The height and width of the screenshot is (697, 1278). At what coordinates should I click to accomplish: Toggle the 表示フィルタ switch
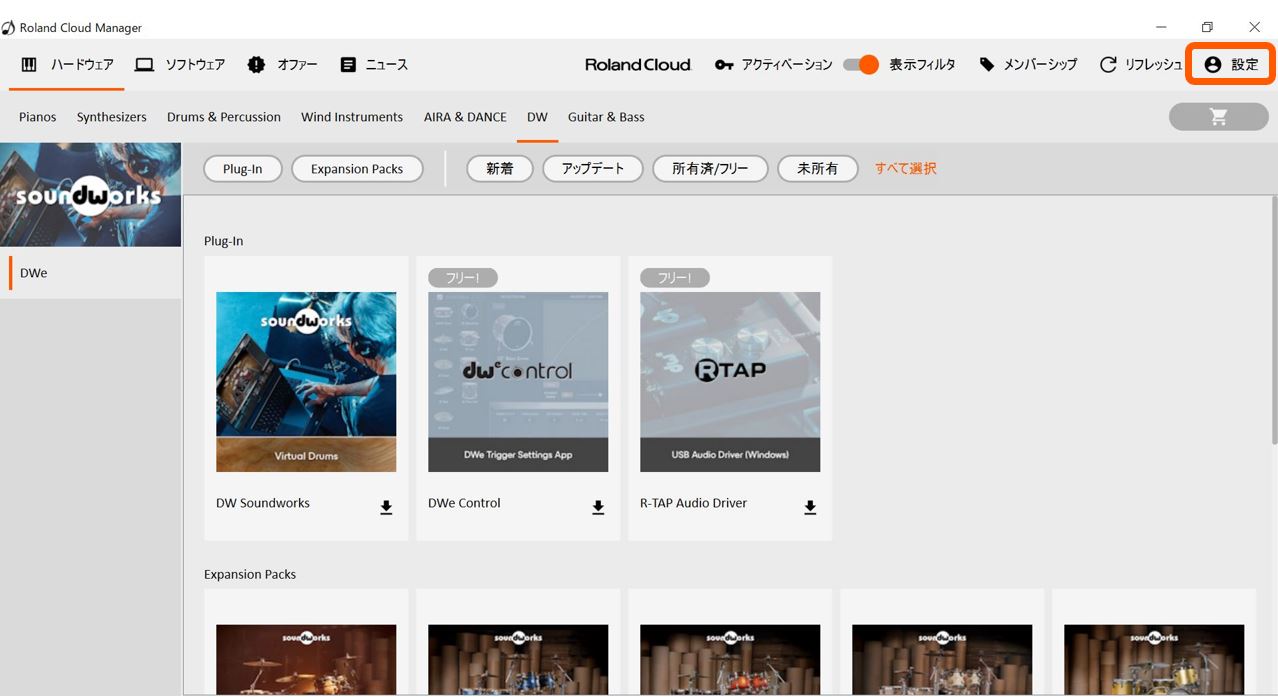pos(860,65)
